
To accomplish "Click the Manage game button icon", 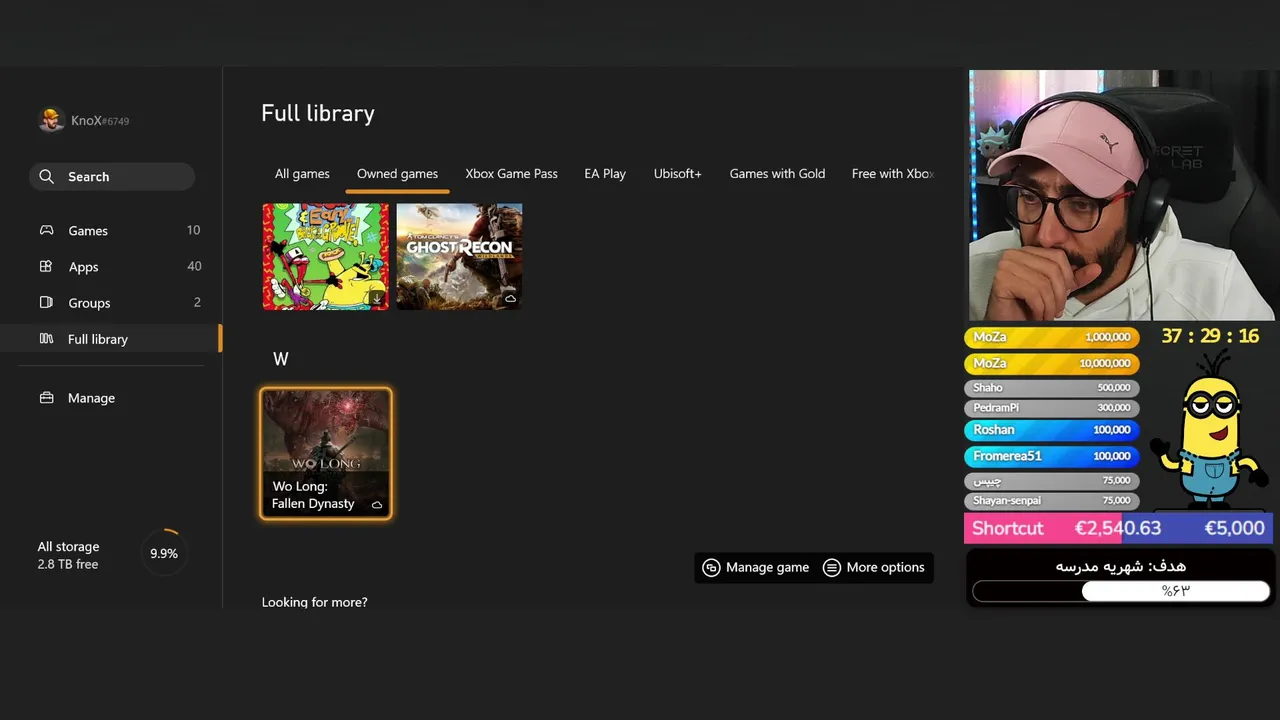I will tap(711, 567).
